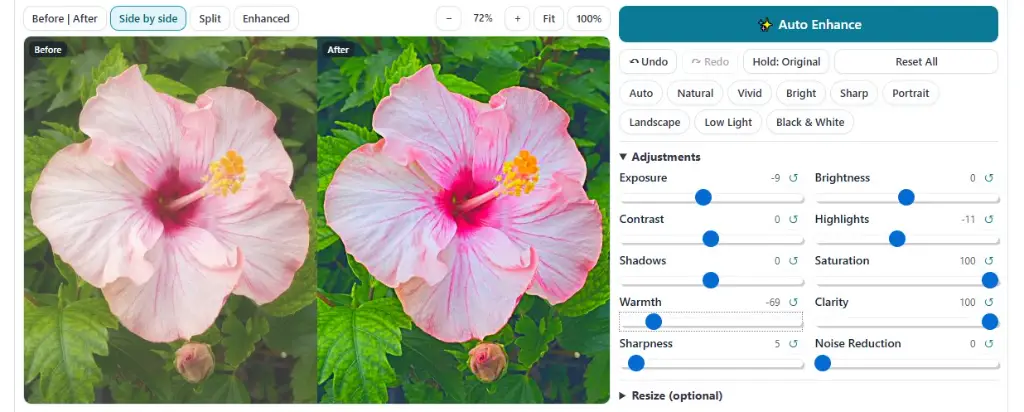
Task: Set zoom to 100% button
Action: coord(588,18)
